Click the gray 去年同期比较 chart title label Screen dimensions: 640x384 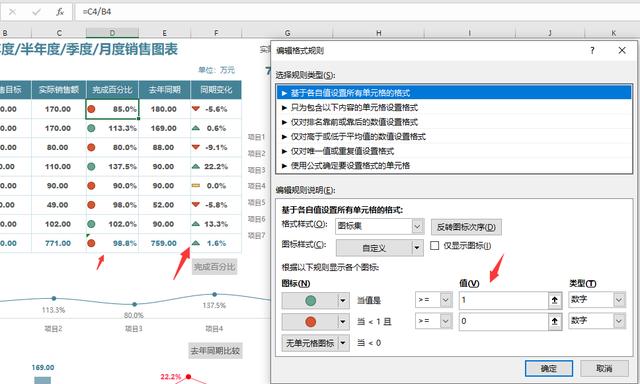(x=215, y=351)
